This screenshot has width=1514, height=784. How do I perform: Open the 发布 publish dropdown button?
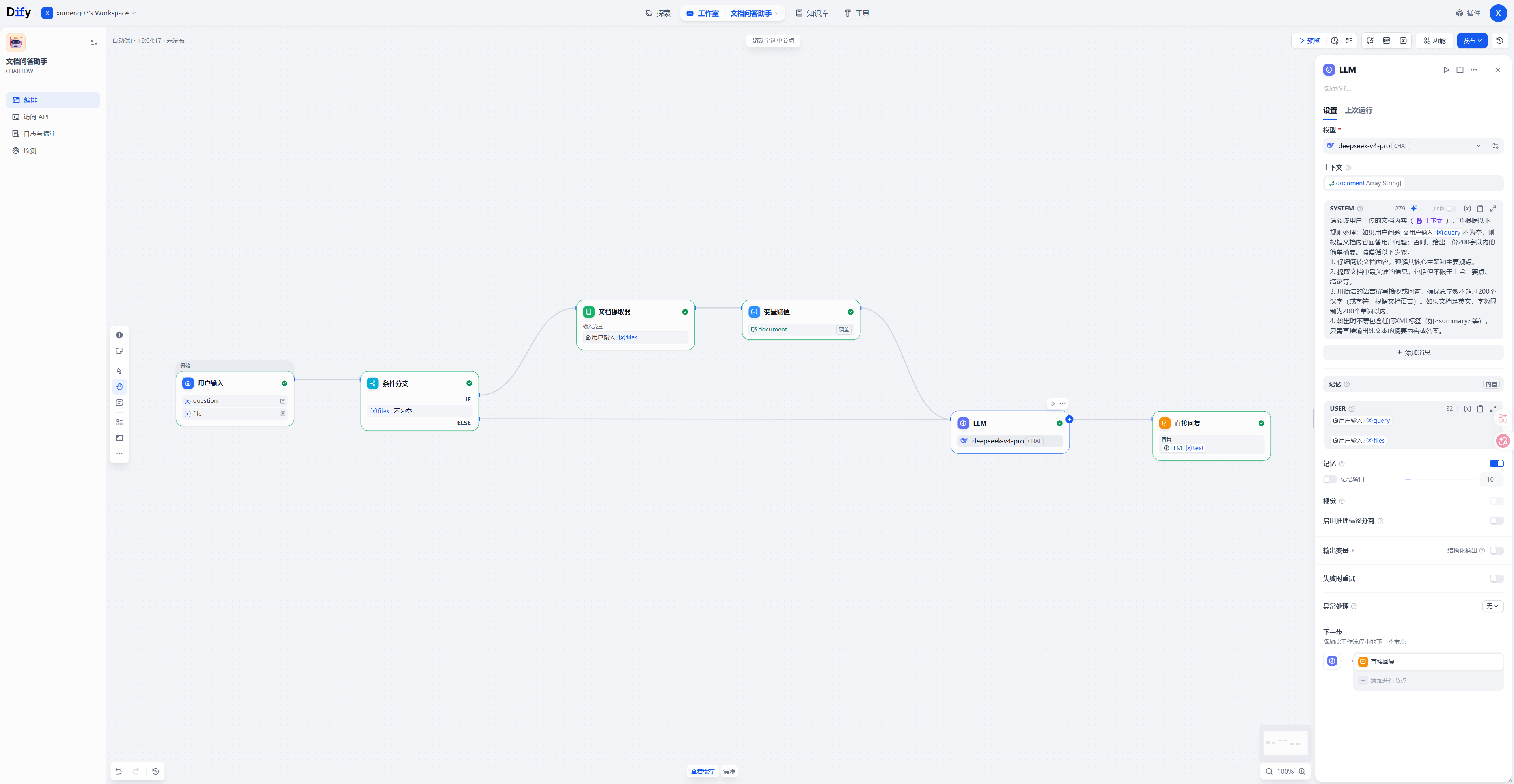(1472, 41)
